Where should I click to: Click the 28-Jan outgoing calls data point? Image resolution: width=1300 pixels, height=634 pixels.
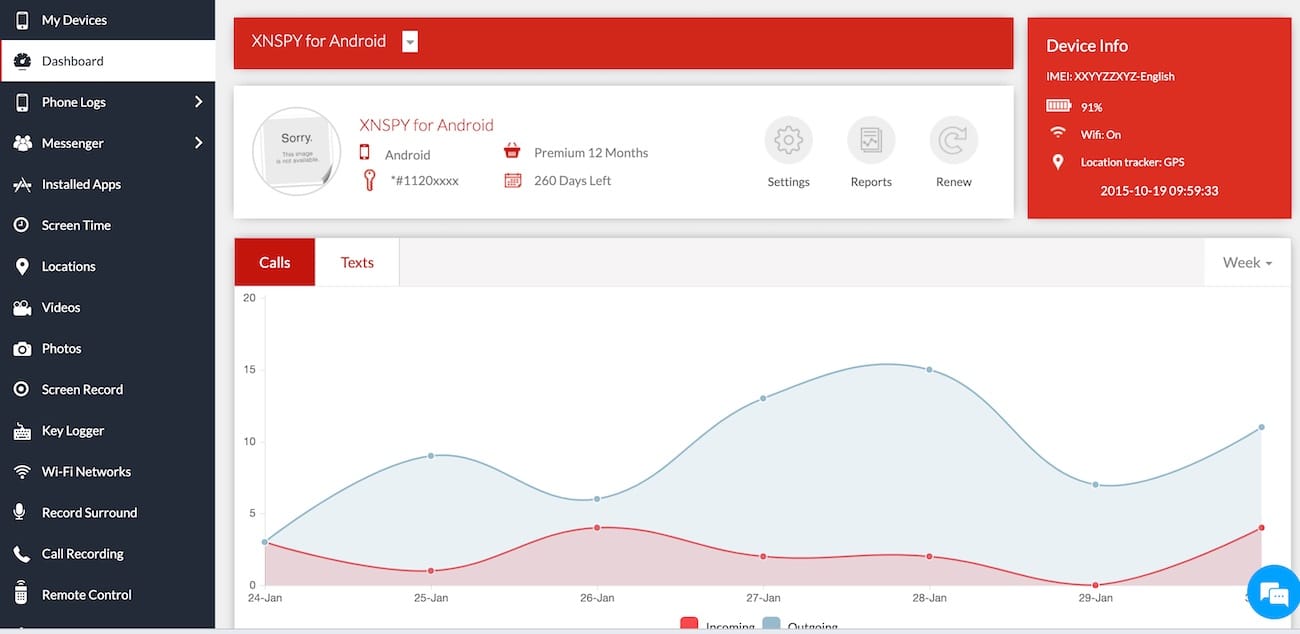point(929,370)
